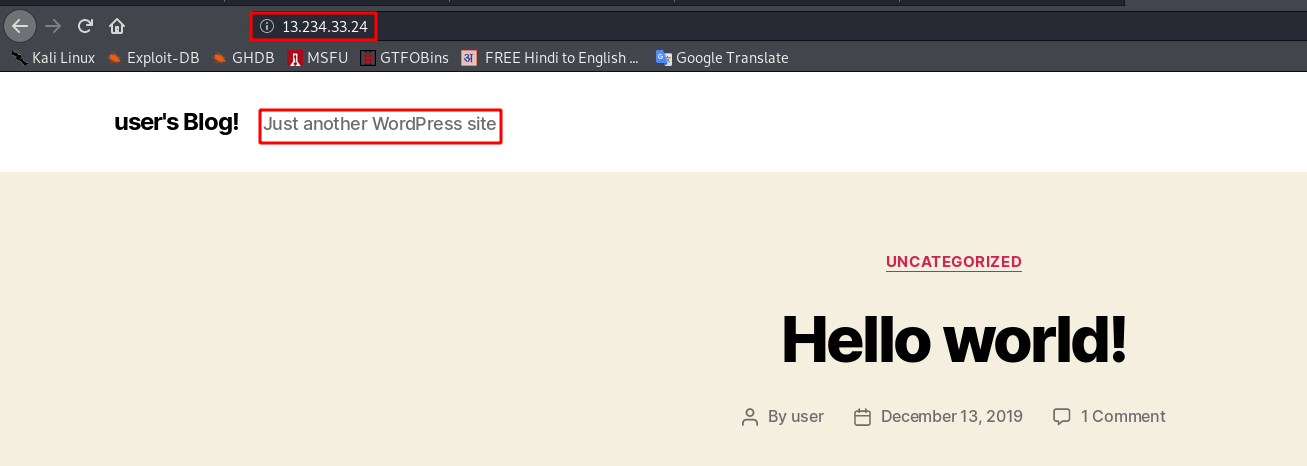
Task: Open FREE Hindi to English bookmark
Action: [550, 58]
